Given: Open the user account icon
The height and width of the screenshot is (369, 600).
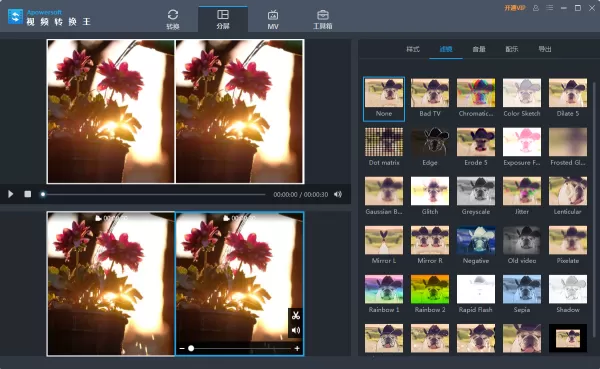Looking at the screenshot, I should coord(536,8).
